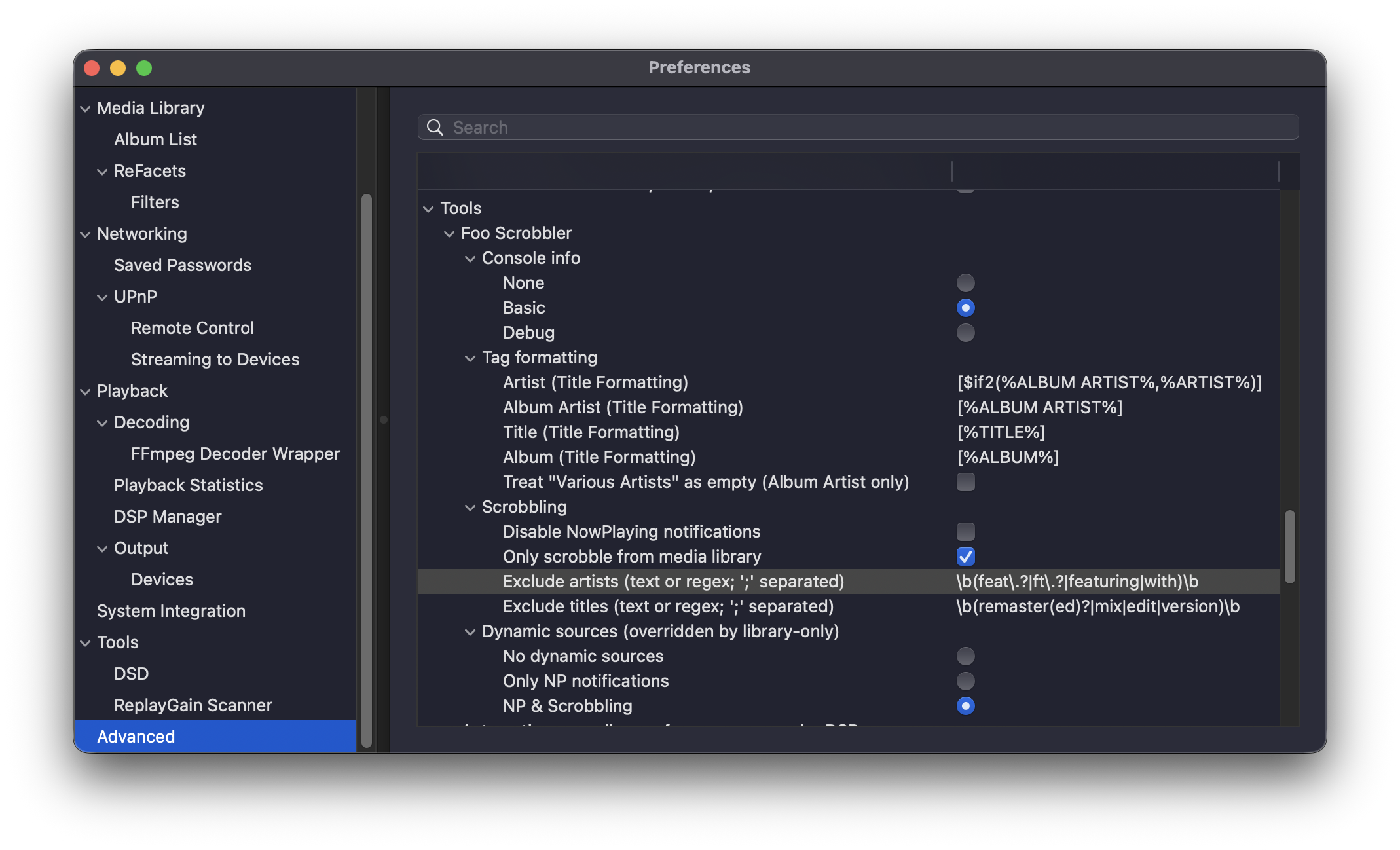Uncheck "Only scrobble from media library"
Viewport: 1400px width, 850px height.
[965, 557]
